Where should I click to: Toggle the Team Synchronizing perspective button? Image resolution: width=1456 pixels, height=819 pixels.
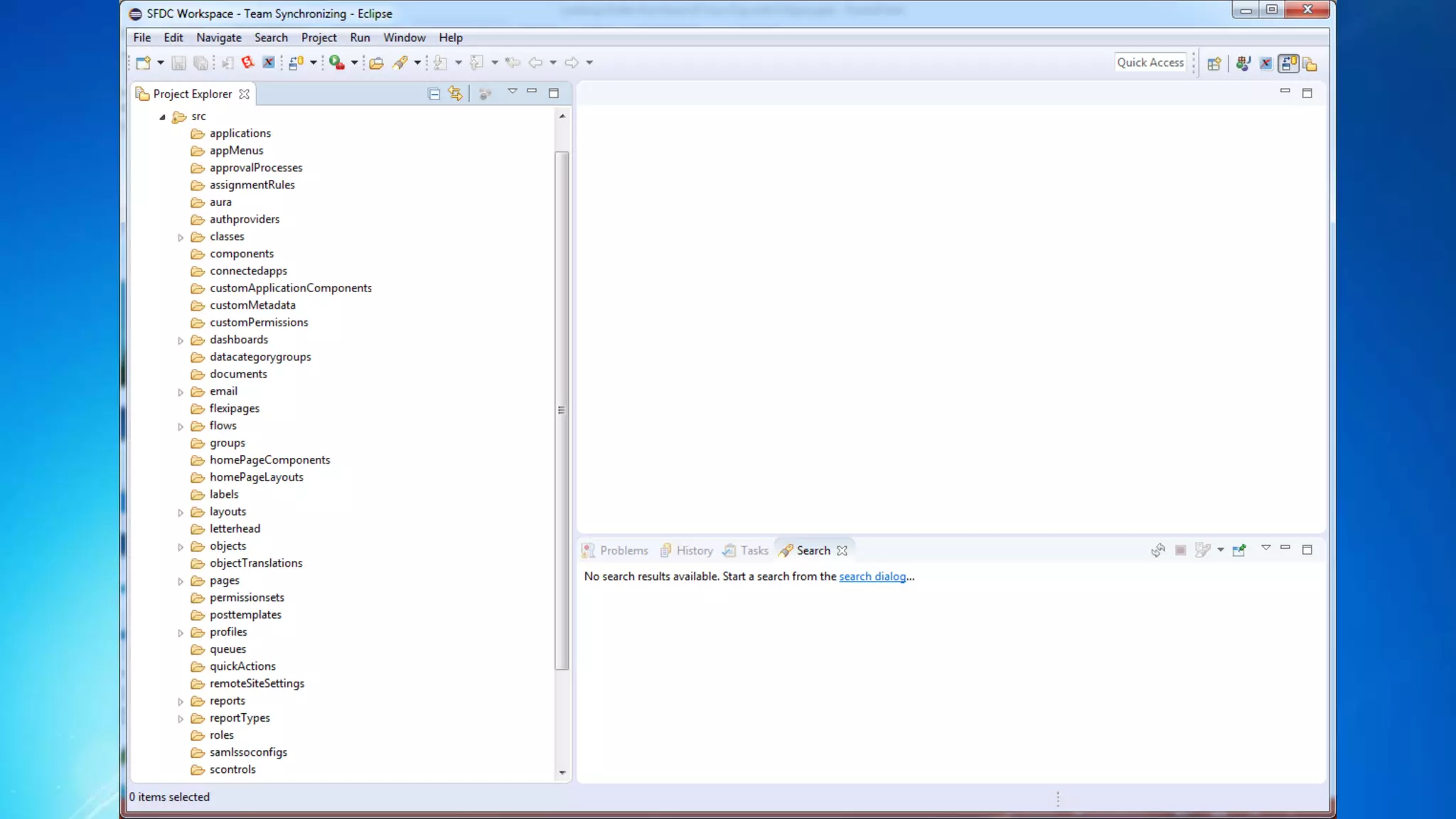(1288, 63)
